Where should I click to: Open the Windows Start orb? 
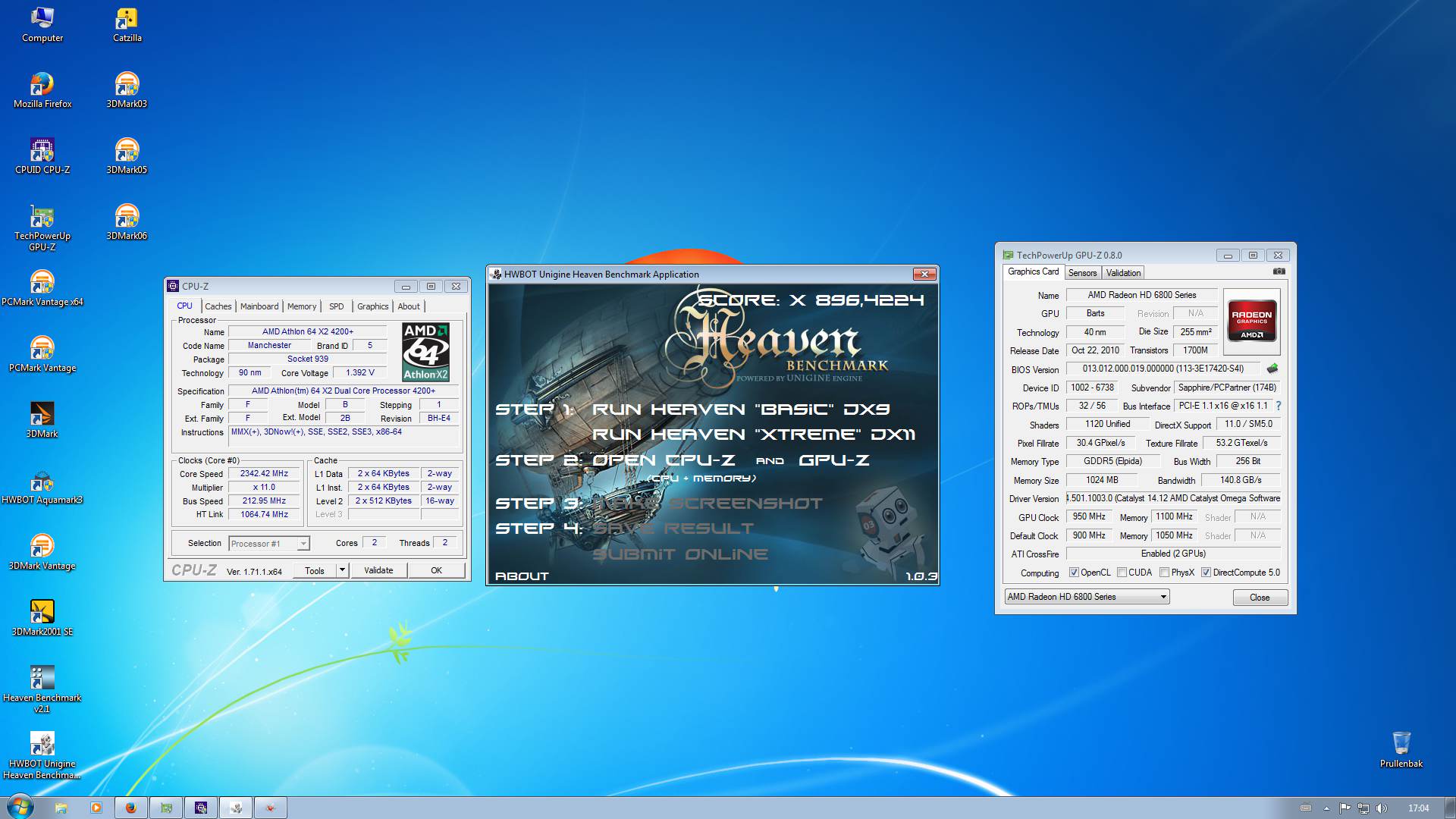coord(19,807)
